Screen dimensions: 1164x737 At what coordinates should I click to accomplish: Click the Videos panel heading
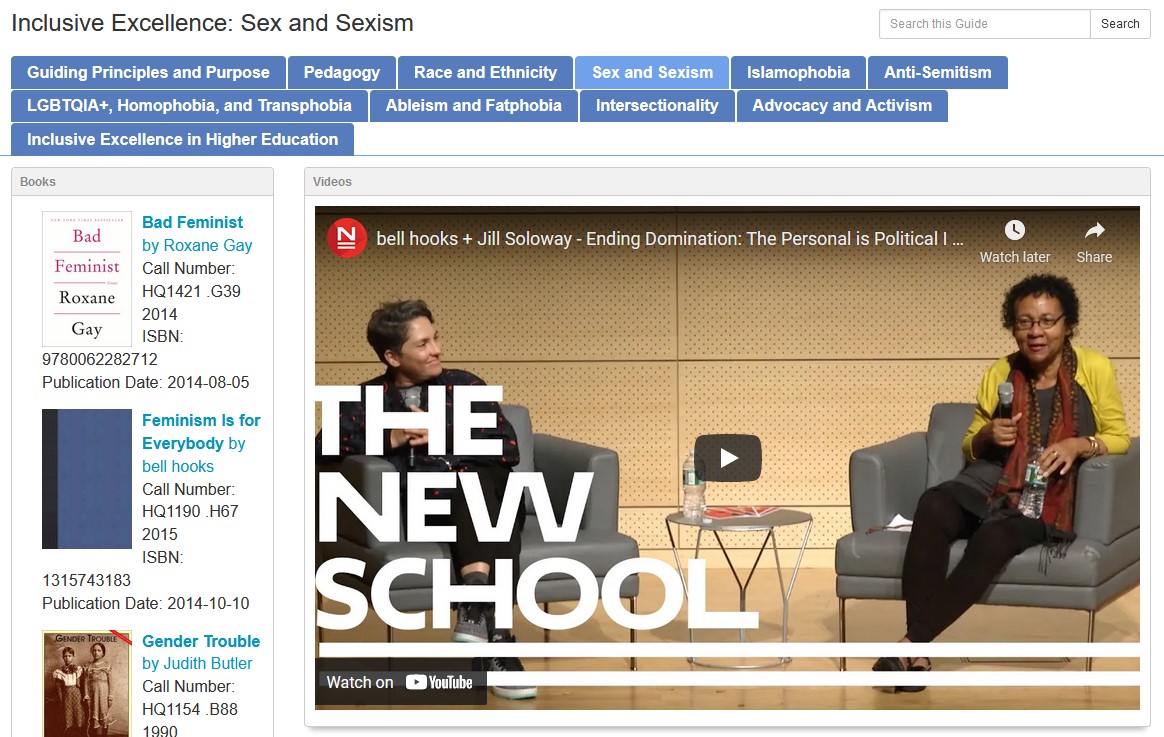pyautogui.click(x=332, y=182)
